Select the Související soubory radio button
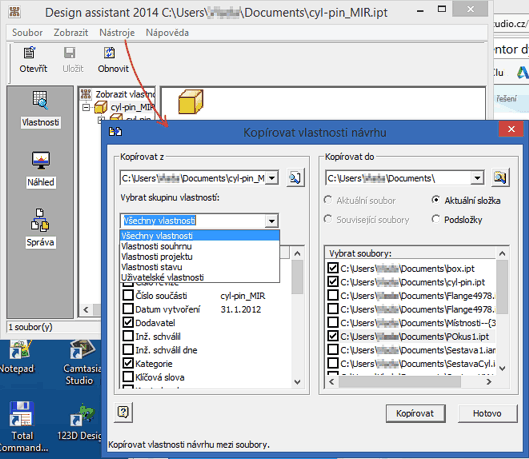This screenshot has height=459, width=529. 328,219
